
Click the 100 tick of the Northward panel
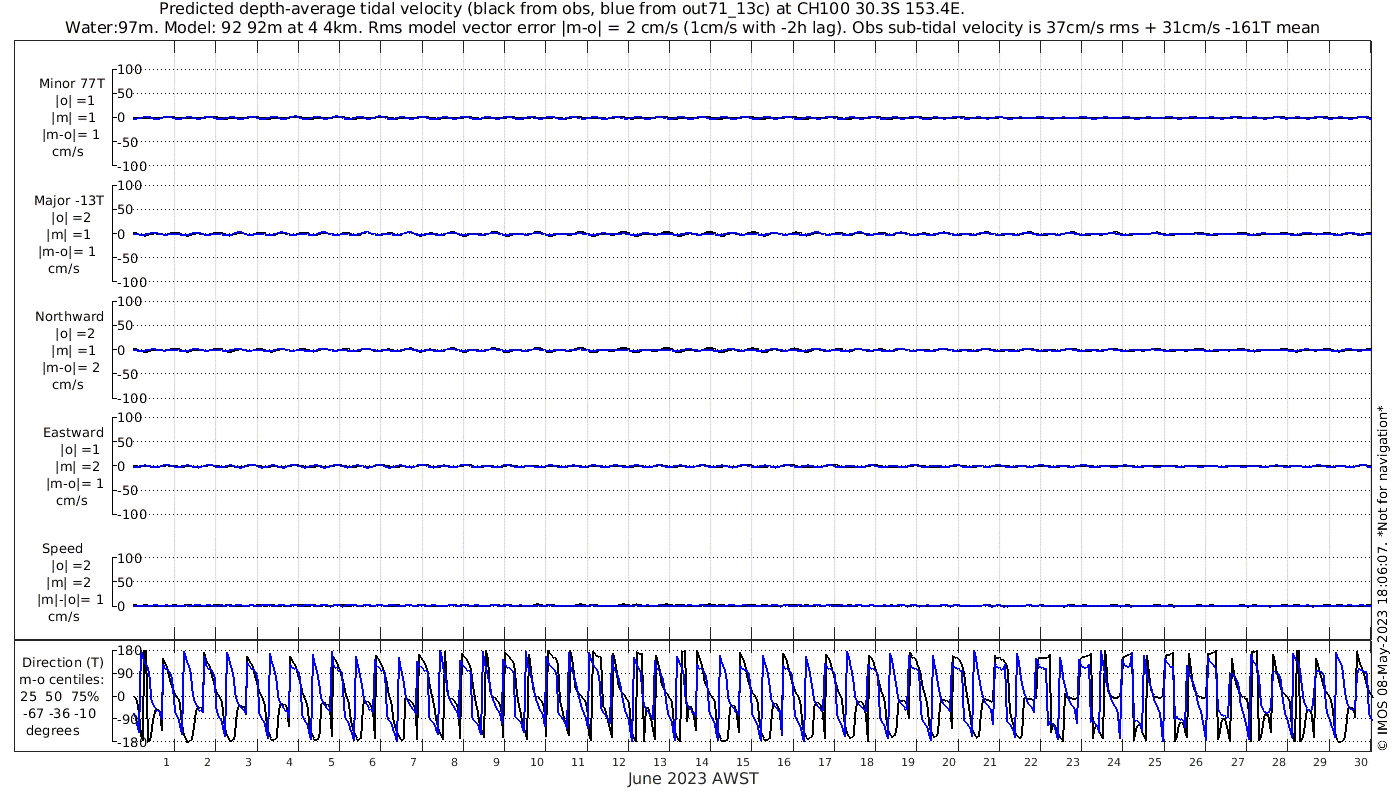132,301
